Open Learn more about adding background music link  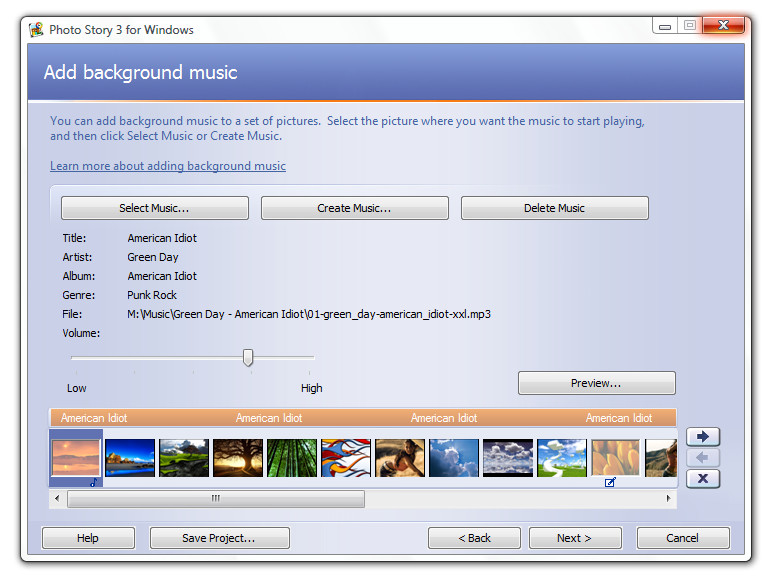168,166
